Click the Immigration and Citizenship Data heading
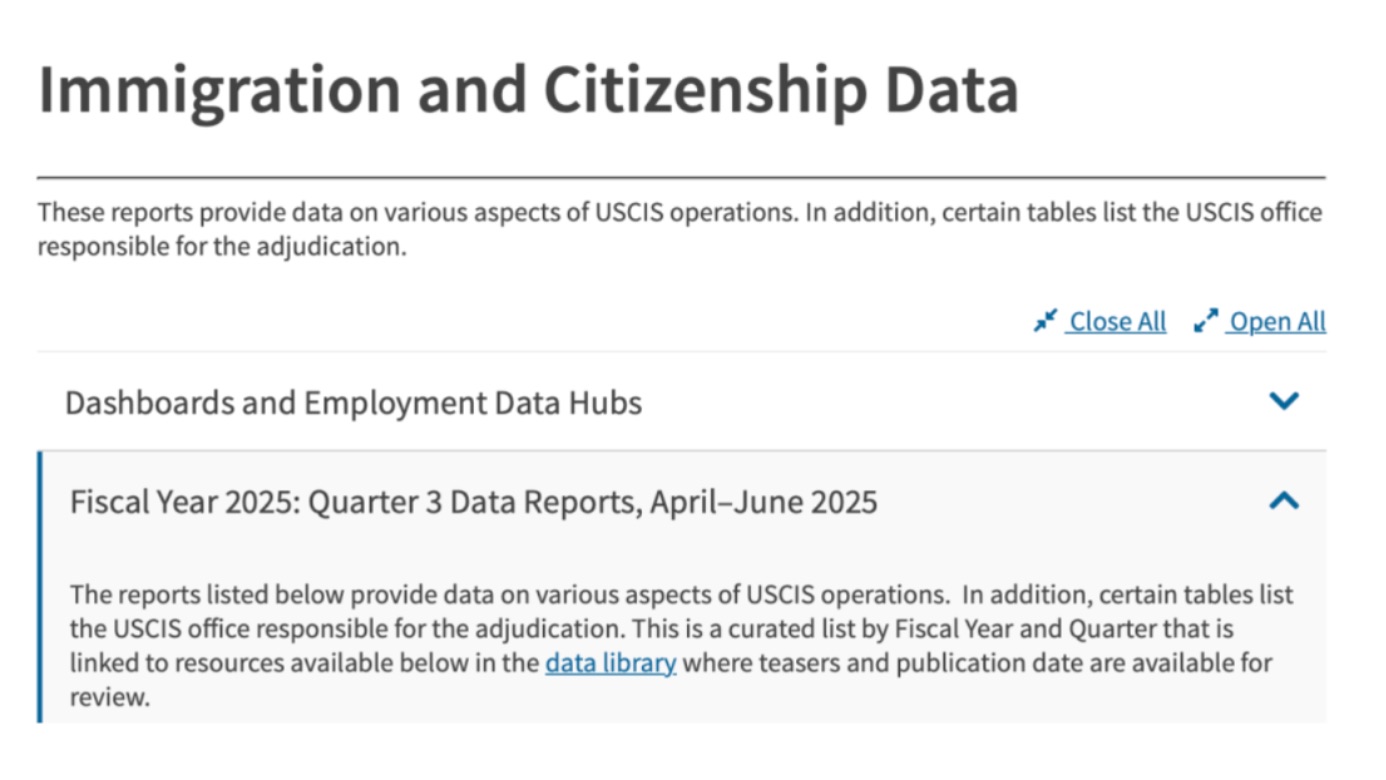 (528, 90)
